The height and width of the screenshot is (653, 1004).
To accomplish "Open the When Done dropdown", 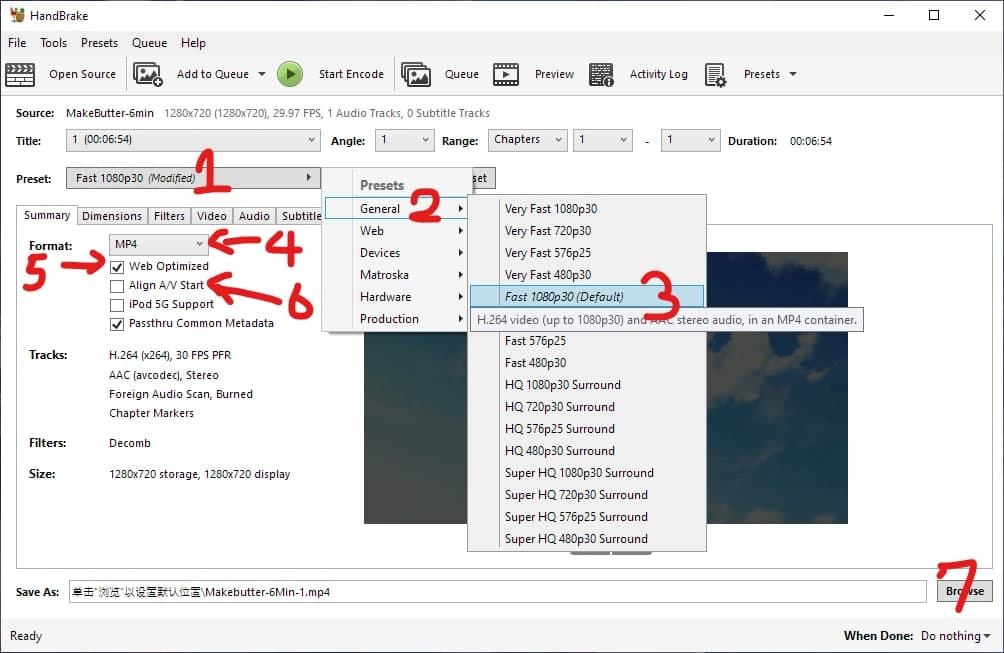I will (x=955, y=636).
